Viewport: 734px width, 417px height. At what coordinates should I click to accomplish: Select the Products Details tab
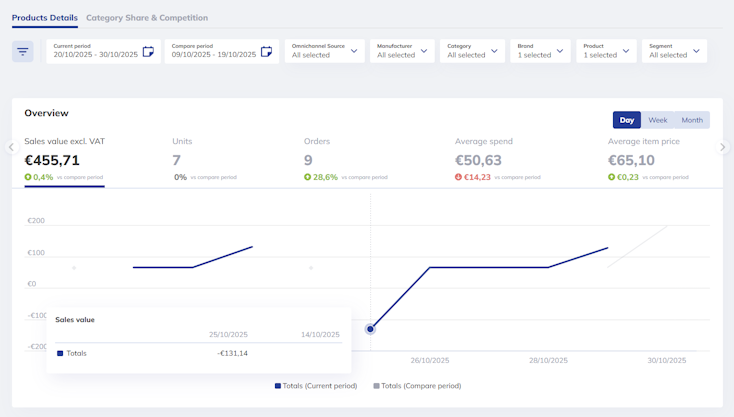click(45, 18)
